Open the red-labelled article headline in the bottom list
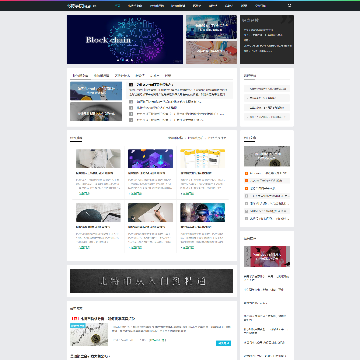The height and width of the screenshot is (360, 360). pyautogui.click(x=103, y=318)
